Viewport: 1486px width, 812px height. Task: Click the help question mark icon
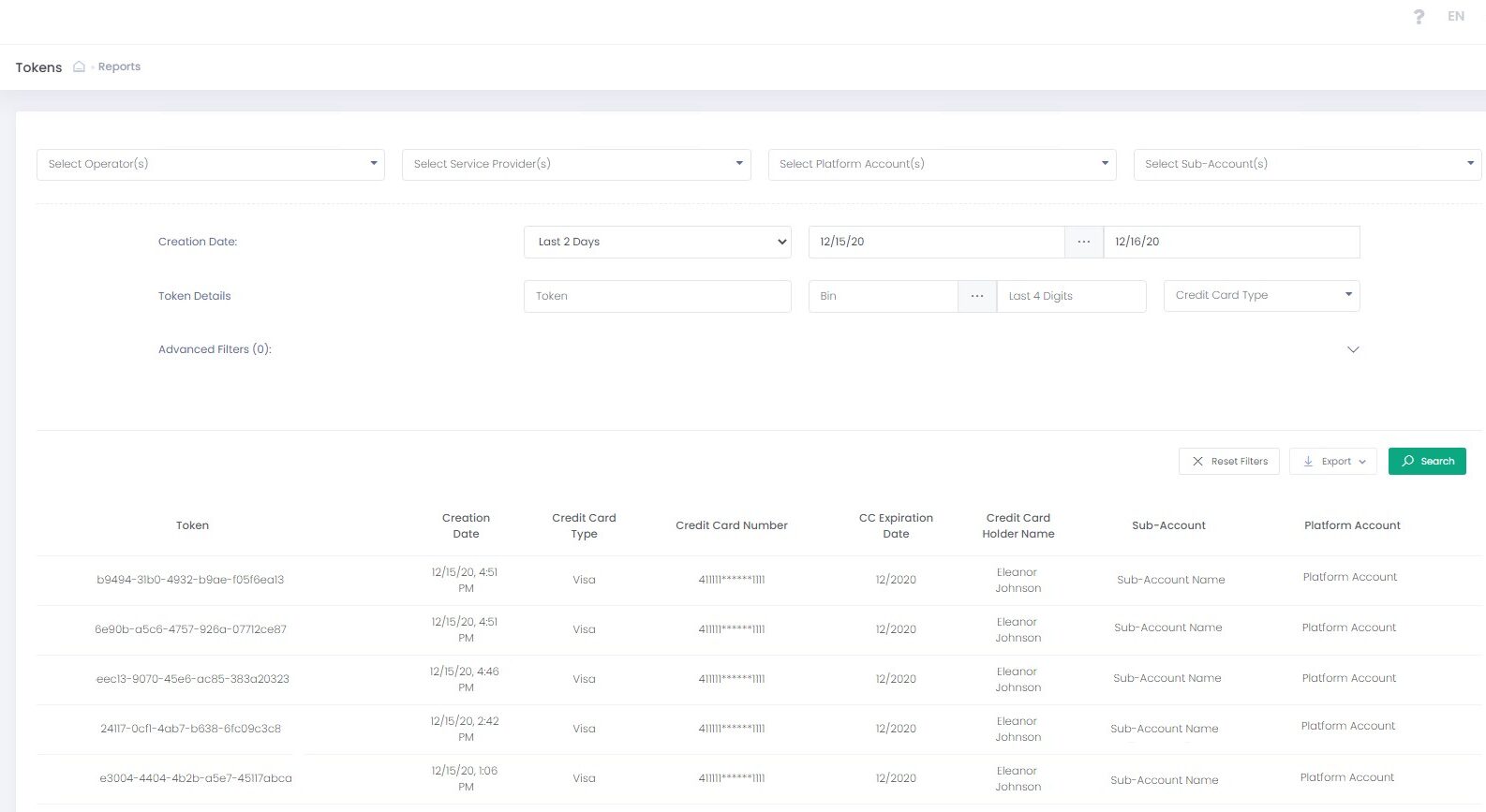1419,17
